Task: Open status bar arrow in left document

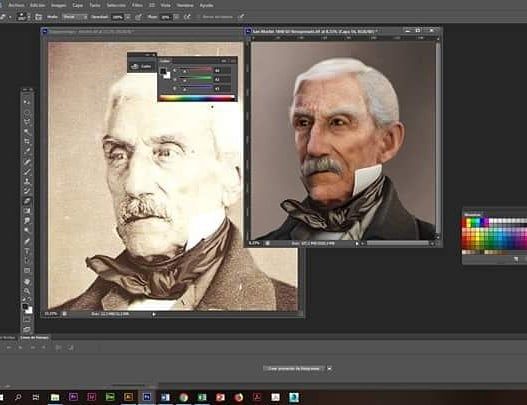Action: click(154, 314)
